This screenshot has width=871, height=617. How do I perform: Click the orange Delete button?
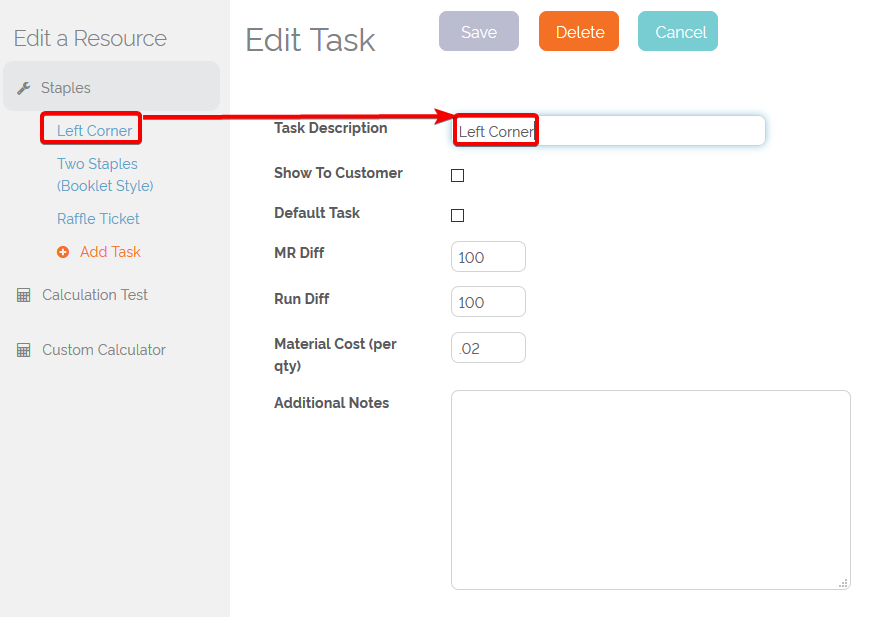coord(579,31)
